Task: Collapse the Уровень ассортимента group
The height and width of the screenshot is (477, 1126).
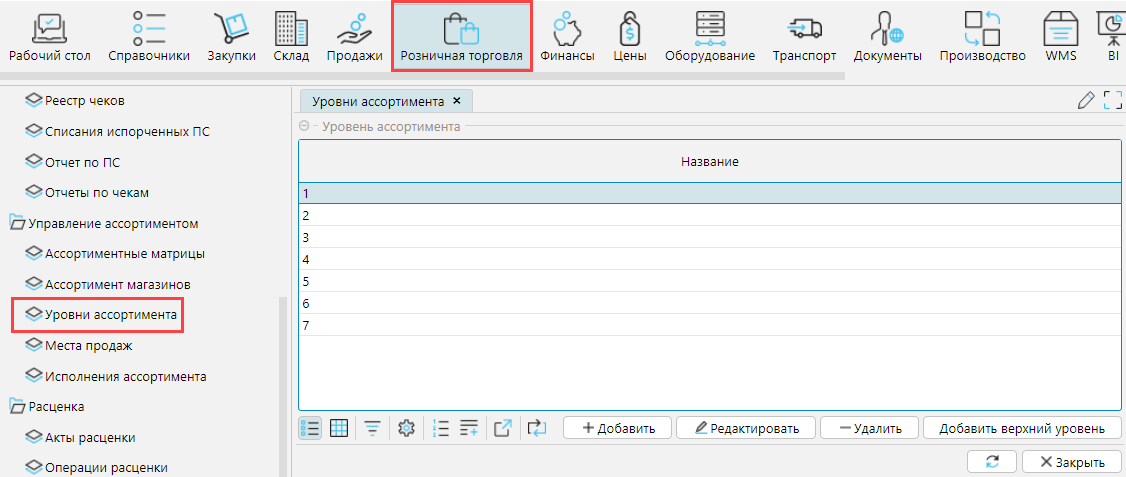Action: [x=305, y=127]
